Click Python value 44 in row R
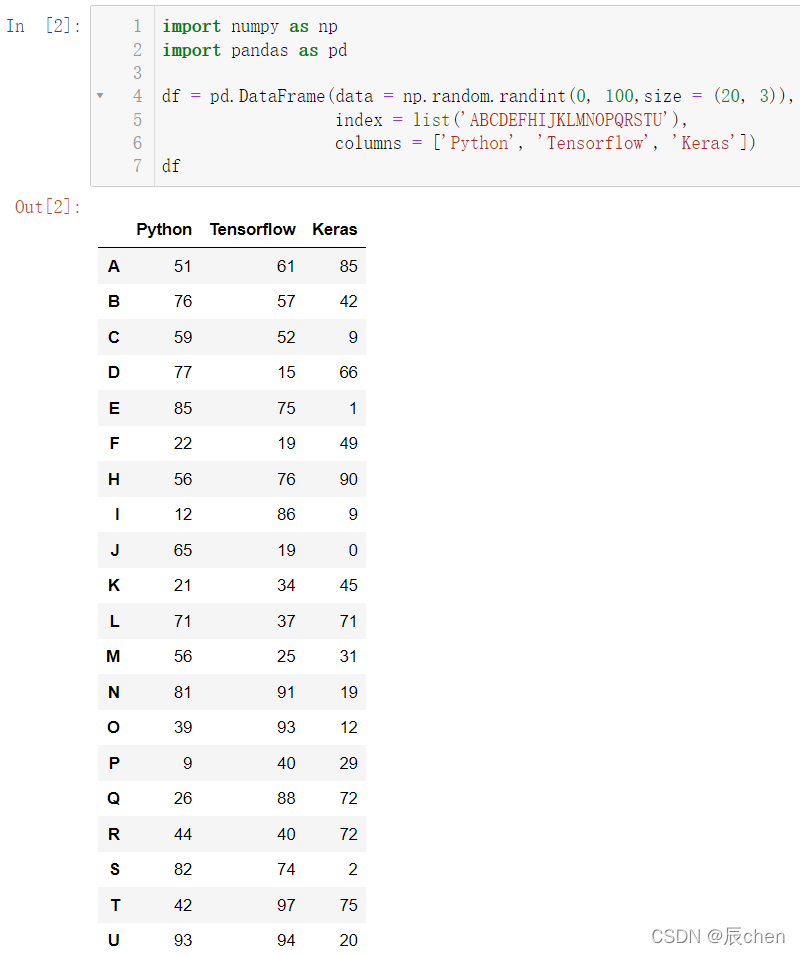This screenshot has height=955, width=800. pos(183,834)
